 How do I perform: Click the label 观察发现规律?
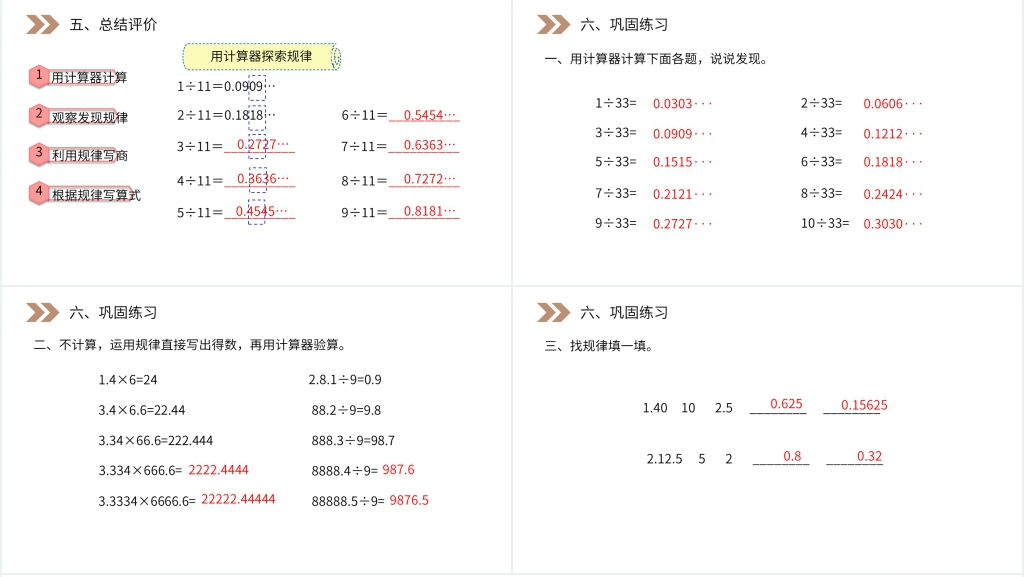pos(89,117)
